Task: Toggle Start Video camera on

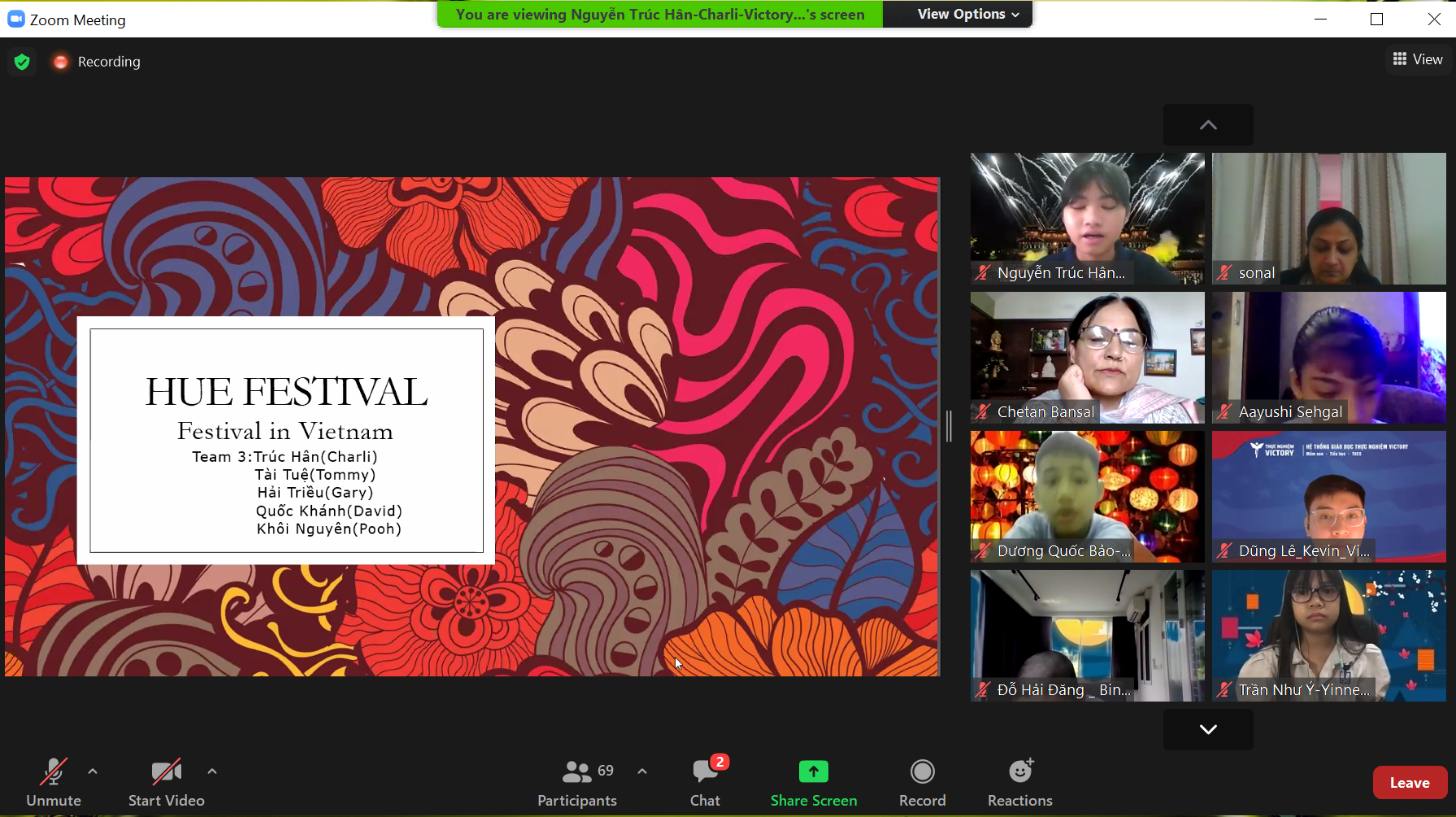Action: pos(166,771)
